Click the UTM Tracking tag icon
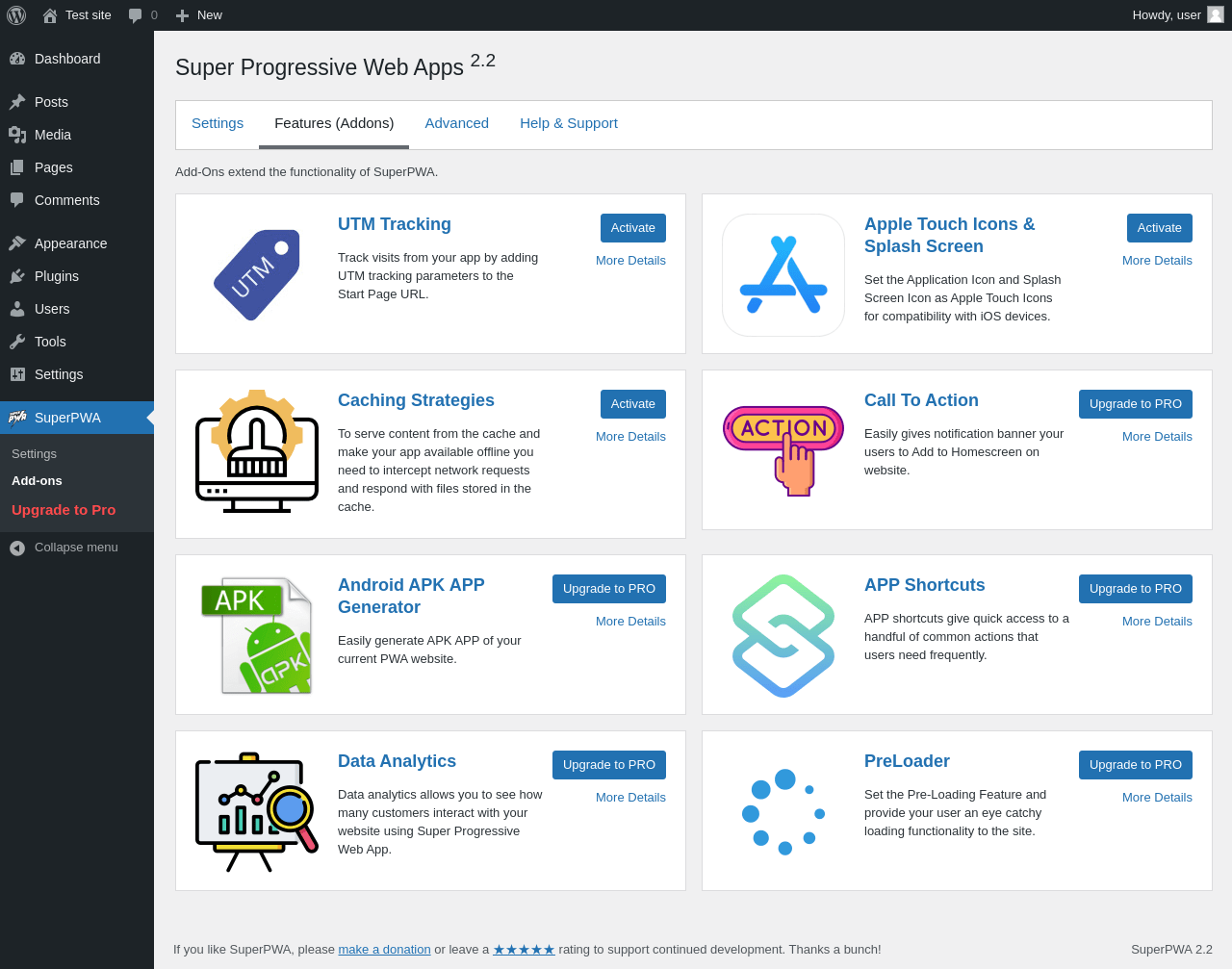 pyautogui.click(x=256, y=274)
